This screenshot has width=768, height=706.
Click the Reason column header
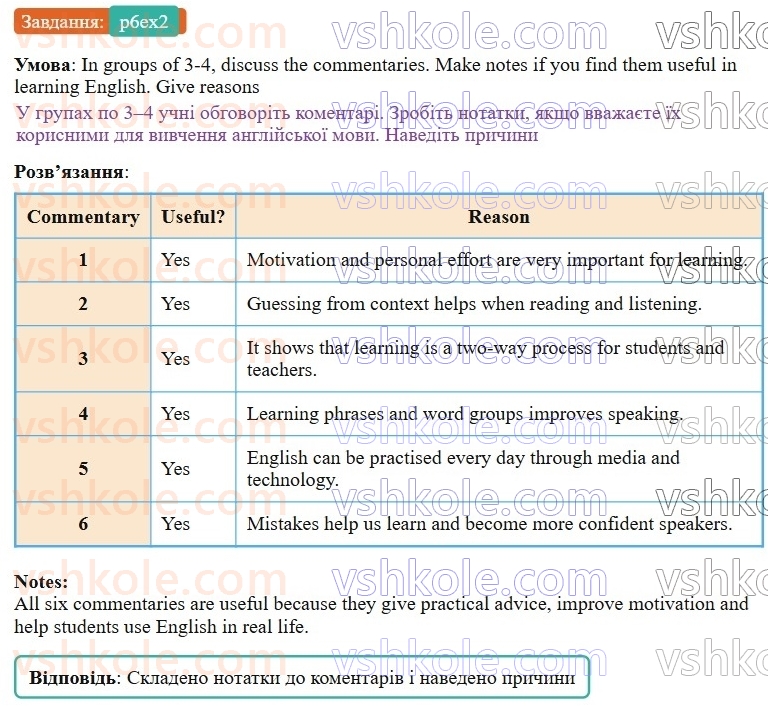point(499,217)
